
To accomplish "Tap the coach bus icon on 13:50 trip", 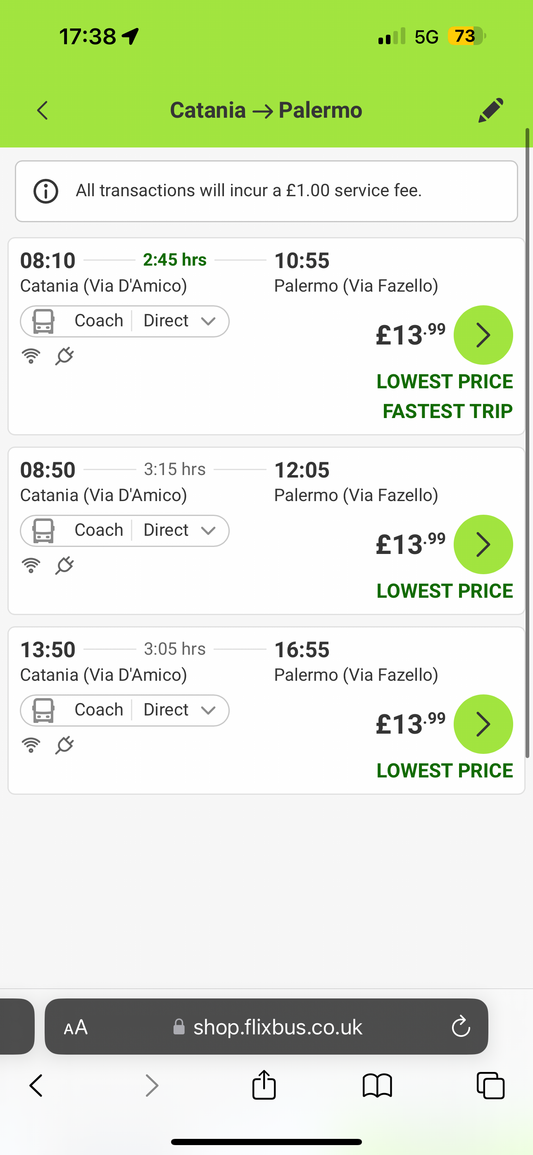I will [x=44, y=710].
